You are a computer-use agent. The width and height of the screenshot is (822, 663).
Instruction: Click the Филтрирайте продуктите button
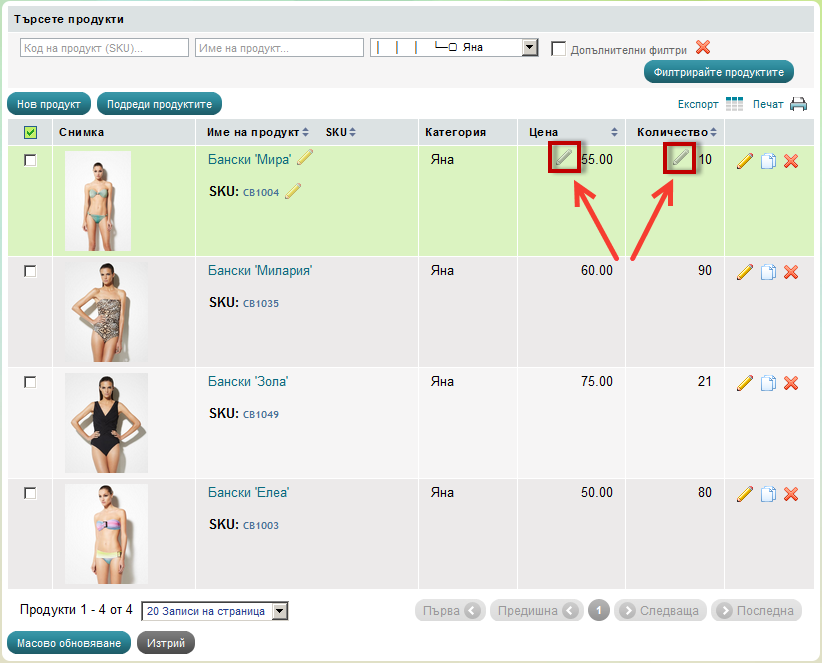[718, 72]
